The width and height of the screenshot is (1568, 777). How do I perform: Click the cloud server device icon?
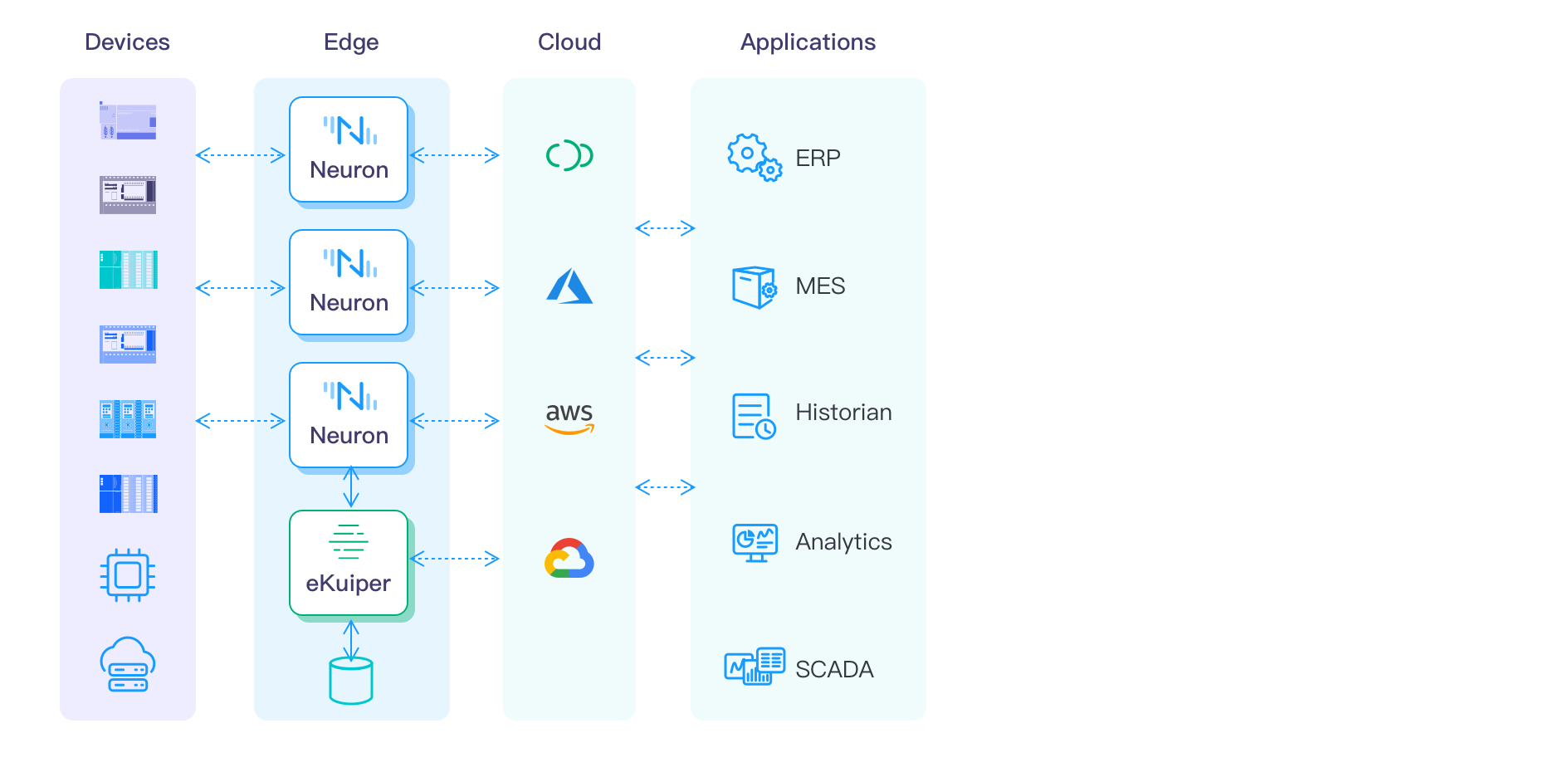point(128,664)
